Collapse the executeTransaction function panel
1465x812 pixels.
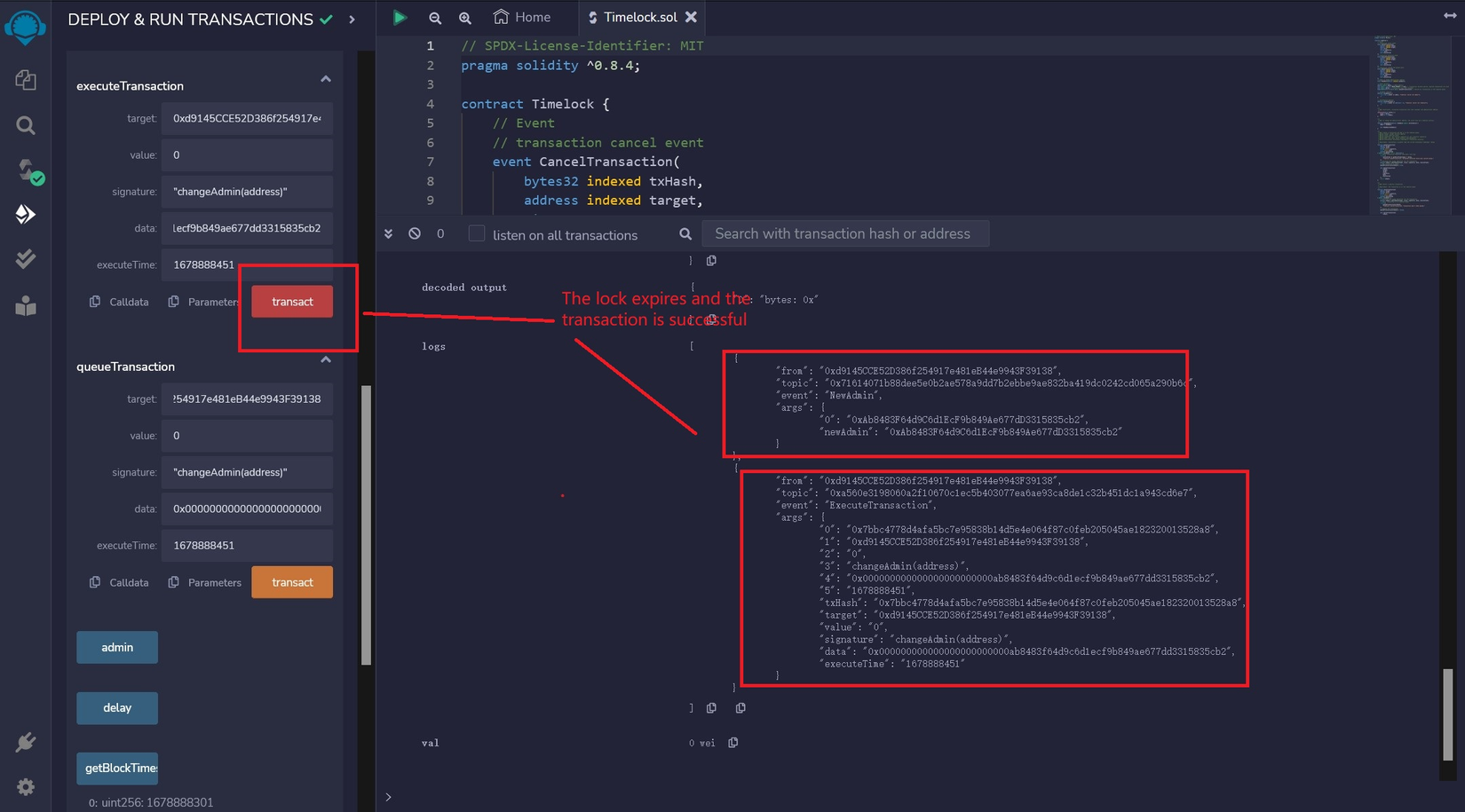coord(326,80)
